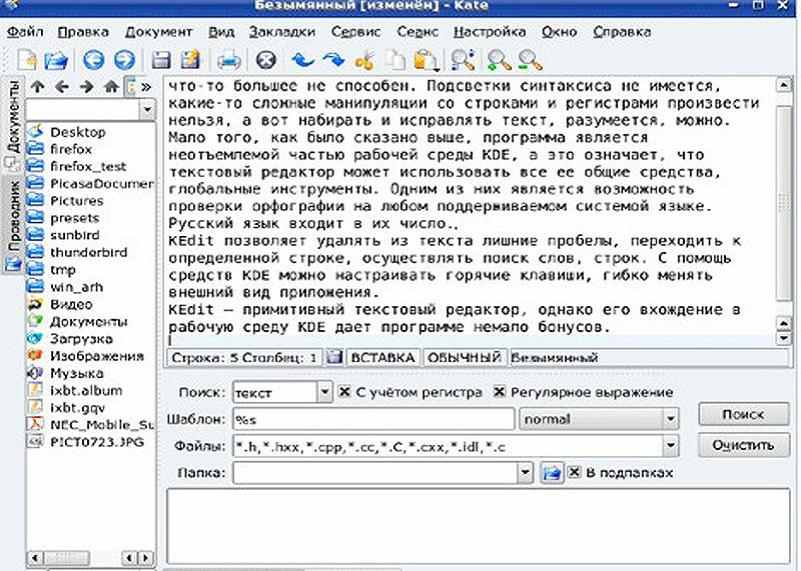Open Find with the magnifier toolbar icon

[x=463, y=60]
